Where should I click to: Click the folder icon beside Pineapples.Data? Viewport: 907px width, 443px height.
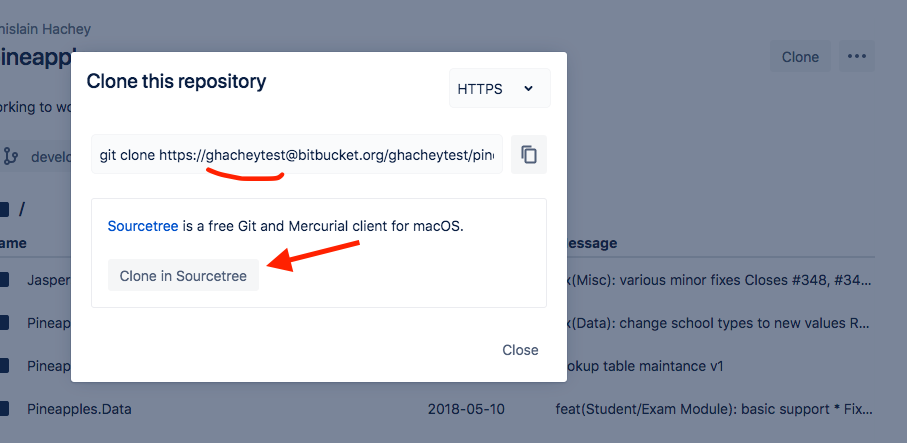[4, 409]
